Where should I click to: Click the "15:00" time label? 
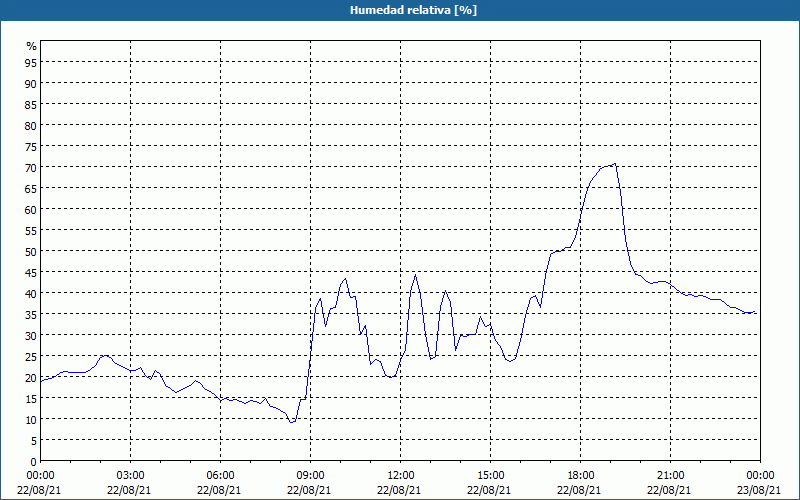[490, 476]
